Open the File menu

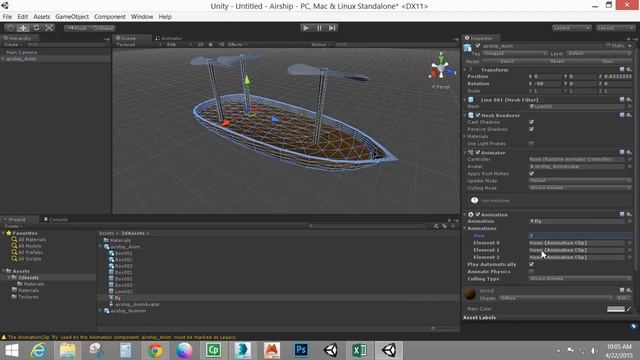point(7,17)
